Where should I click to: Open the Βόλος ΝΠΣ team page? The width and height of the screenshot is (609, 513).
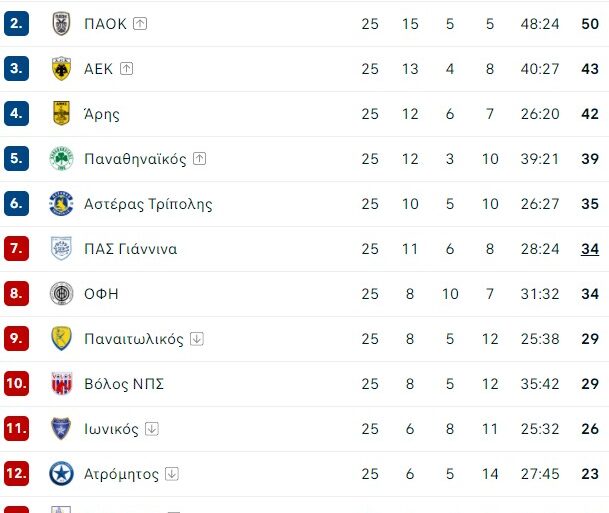124,384
